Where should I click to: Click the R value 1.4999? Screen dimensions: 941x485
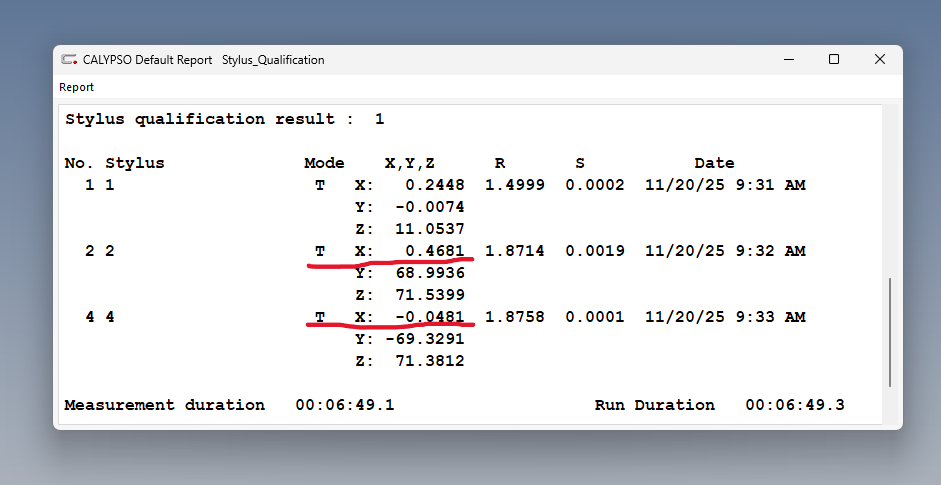point(515,185)
